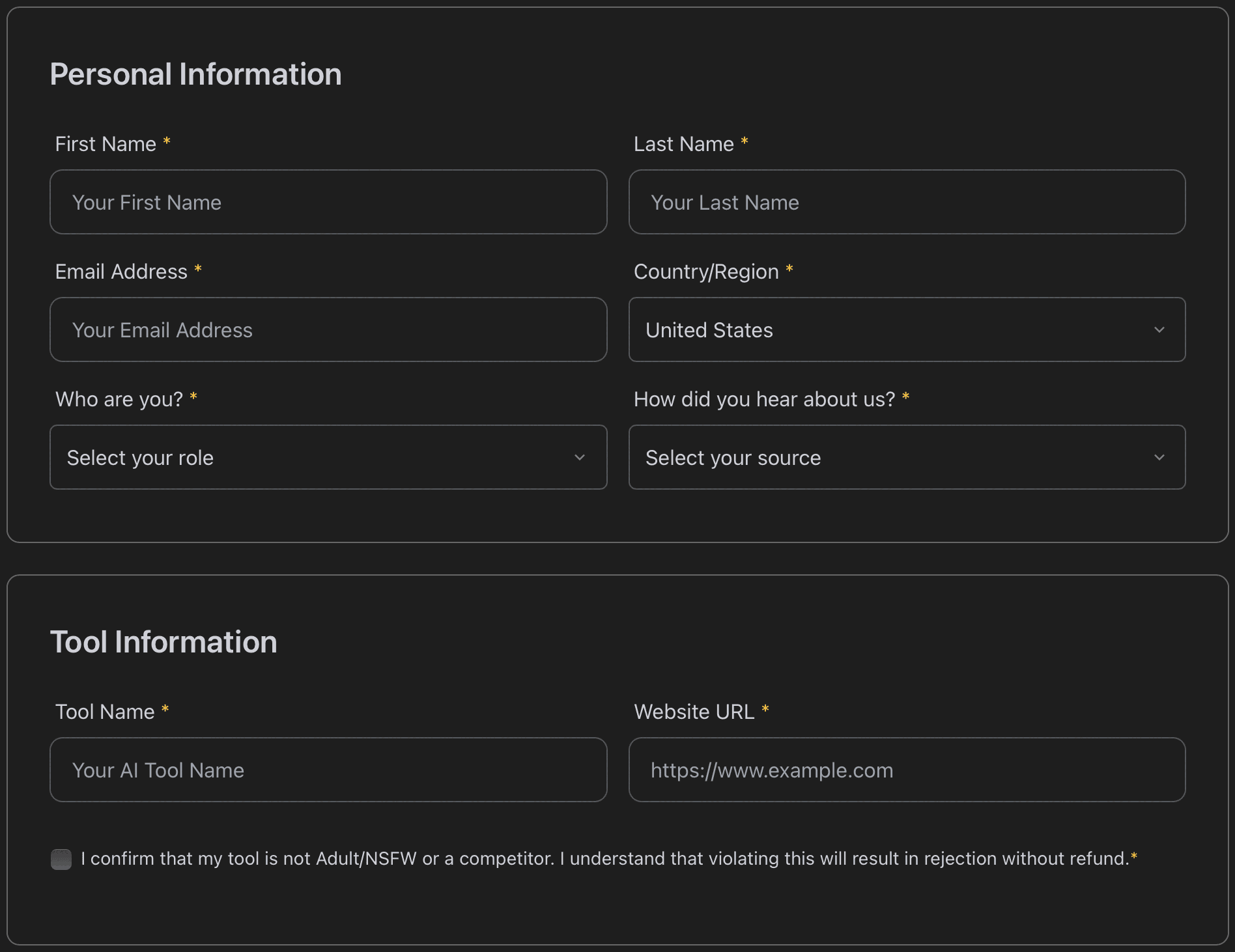Click the 'Last Name' label text
This screenshot has height=952, width=1235.
[684, 144]
